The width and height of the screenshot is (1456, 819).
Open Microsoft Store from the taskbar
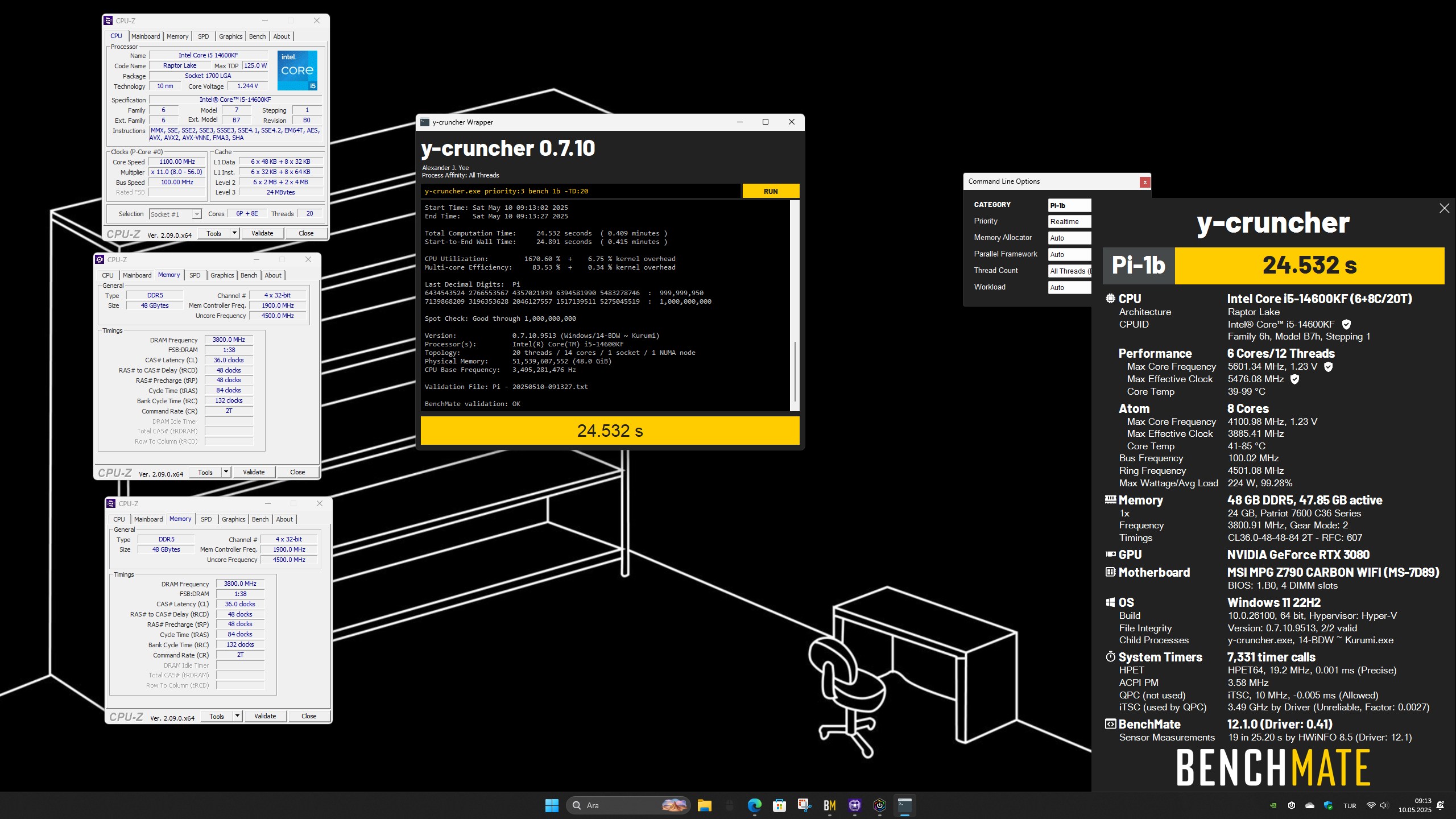(779, 805)
